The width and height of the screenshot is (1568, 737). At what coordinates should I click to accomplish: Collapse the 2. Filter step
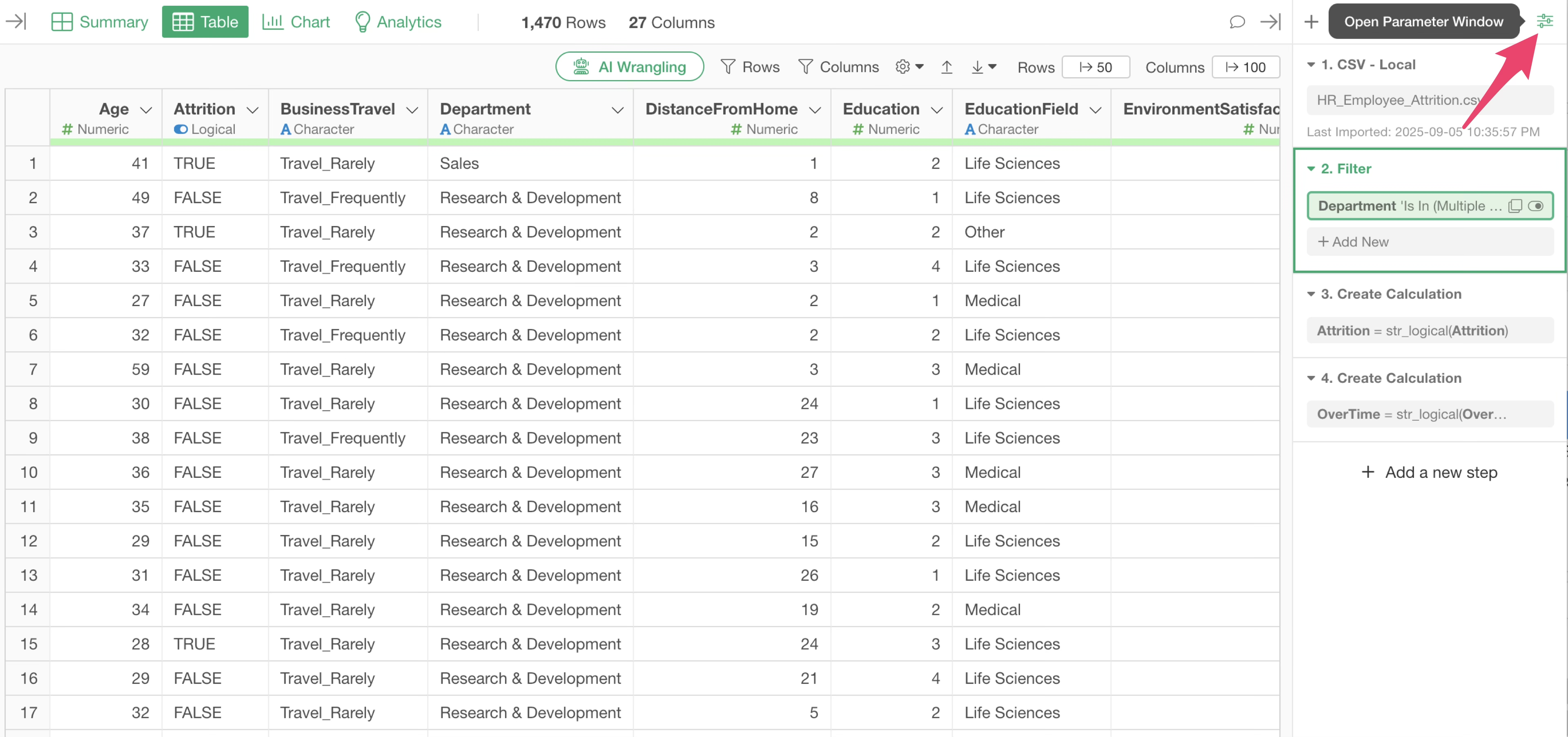[x=1311, y=169]
